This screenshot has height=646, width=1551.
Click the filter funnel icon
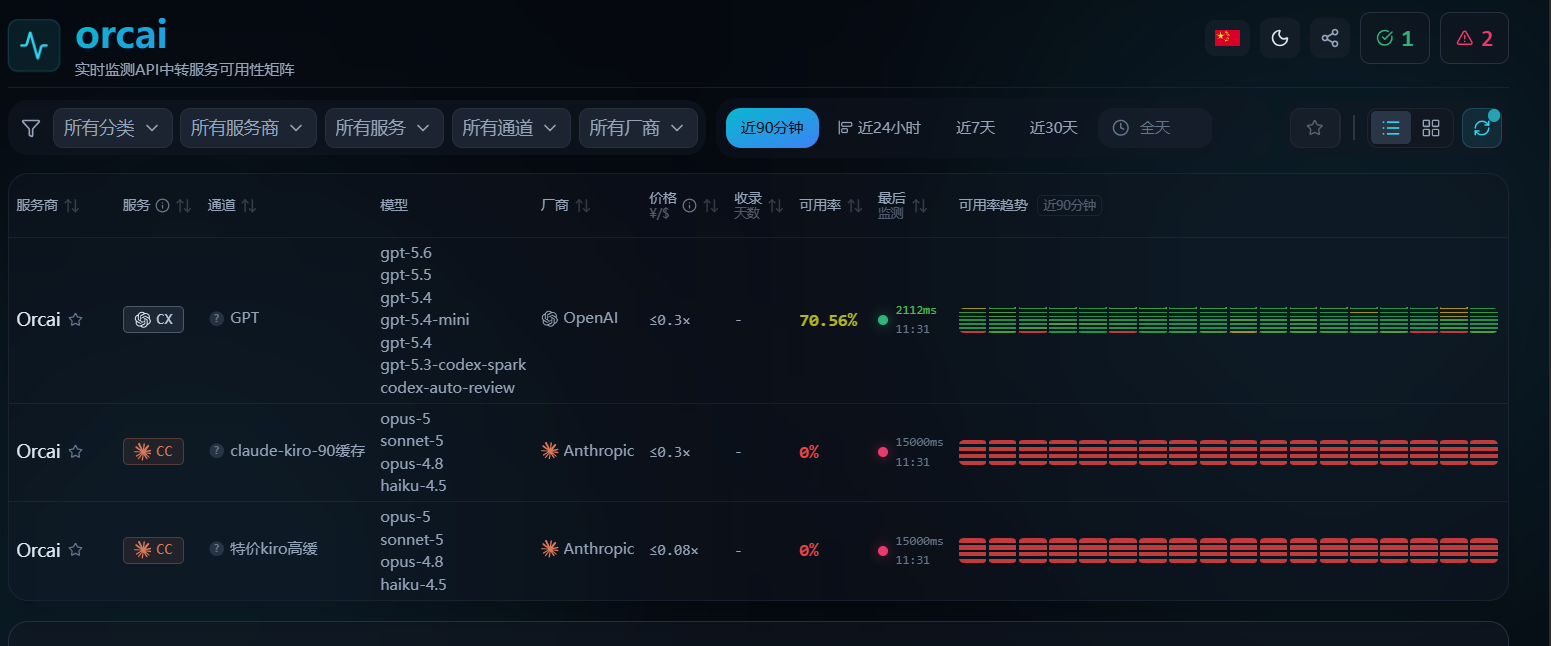31,128
